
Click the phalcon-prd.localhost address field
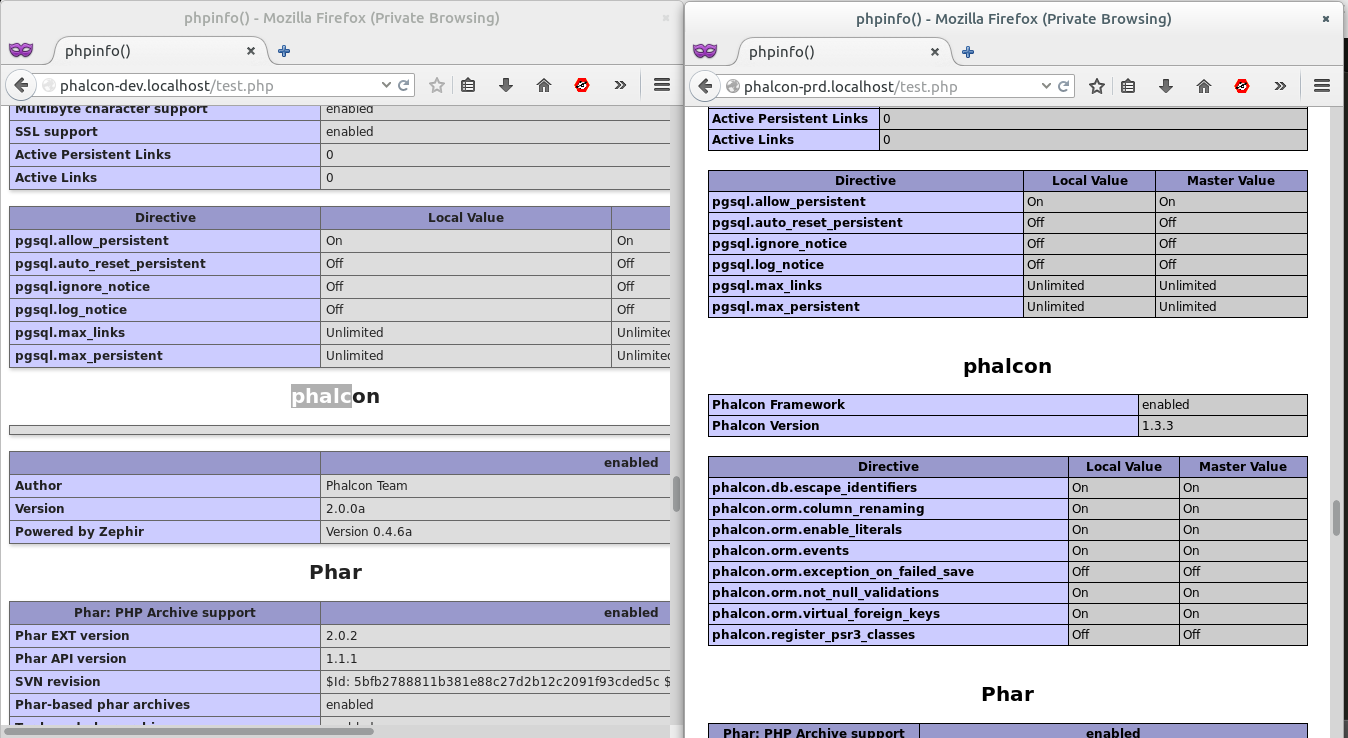point(890,86)
